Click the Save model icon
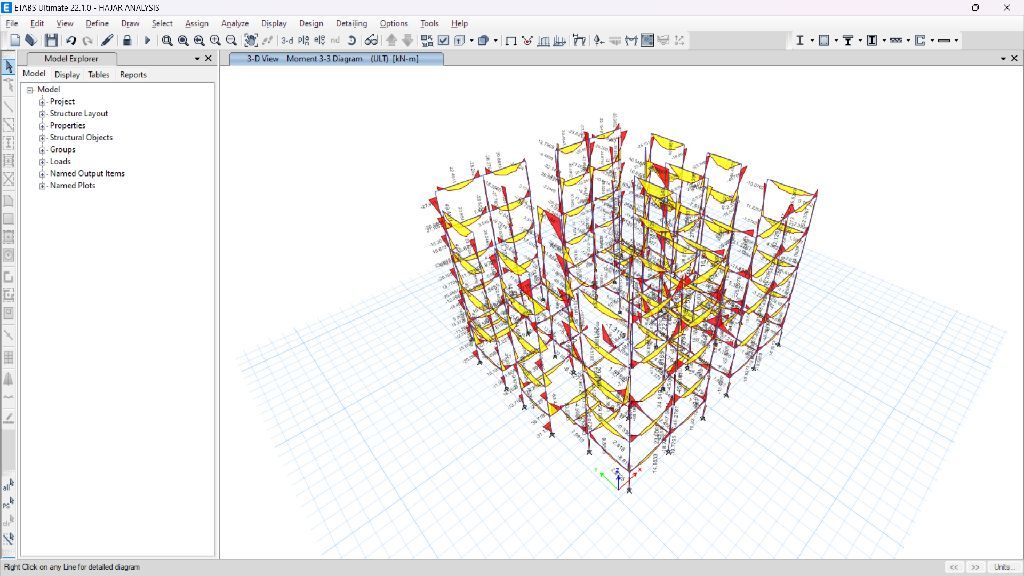 (x=50, y=40)
